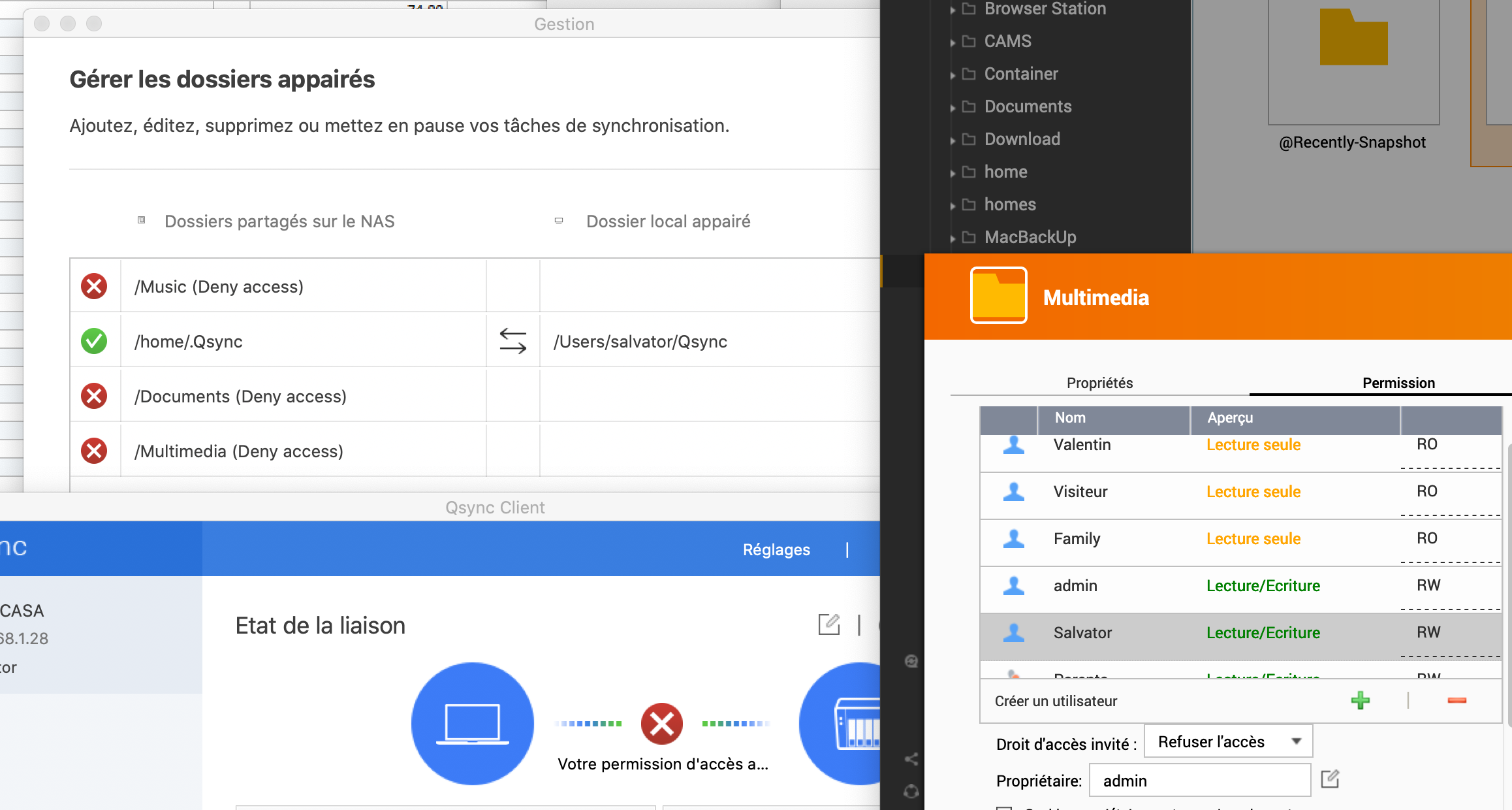
Task: Click the two-way sync arrows for /home/.Qsync
Action: [512, 341]
